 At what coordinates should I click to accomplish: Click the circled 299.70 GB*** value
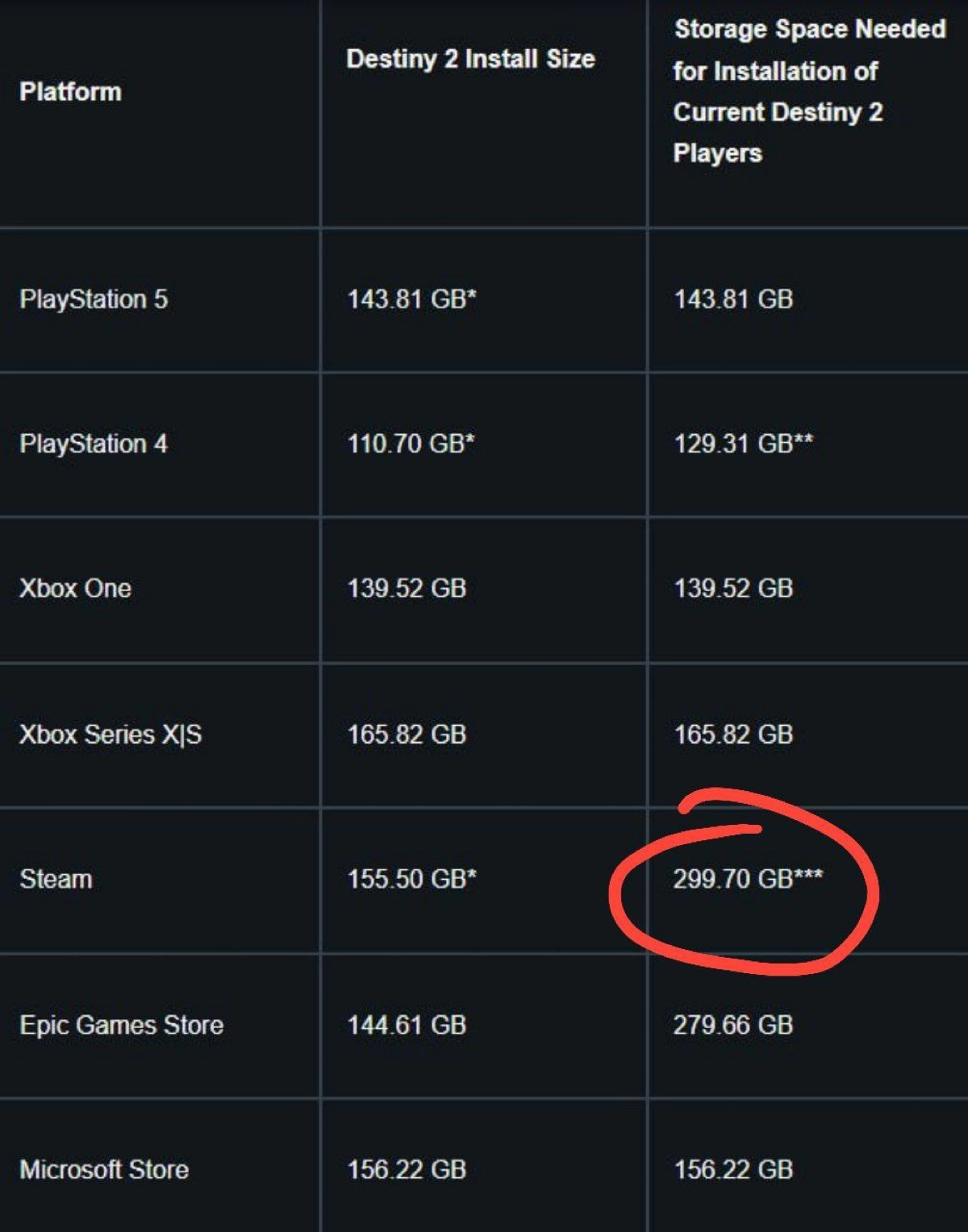748,878
